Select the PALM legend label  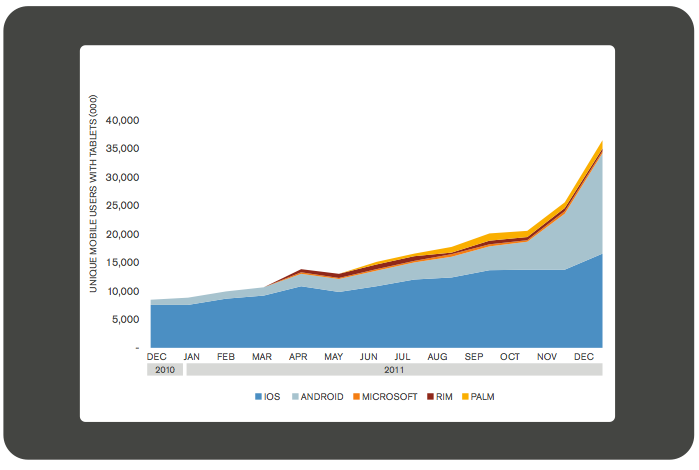[x=482, y=396]
